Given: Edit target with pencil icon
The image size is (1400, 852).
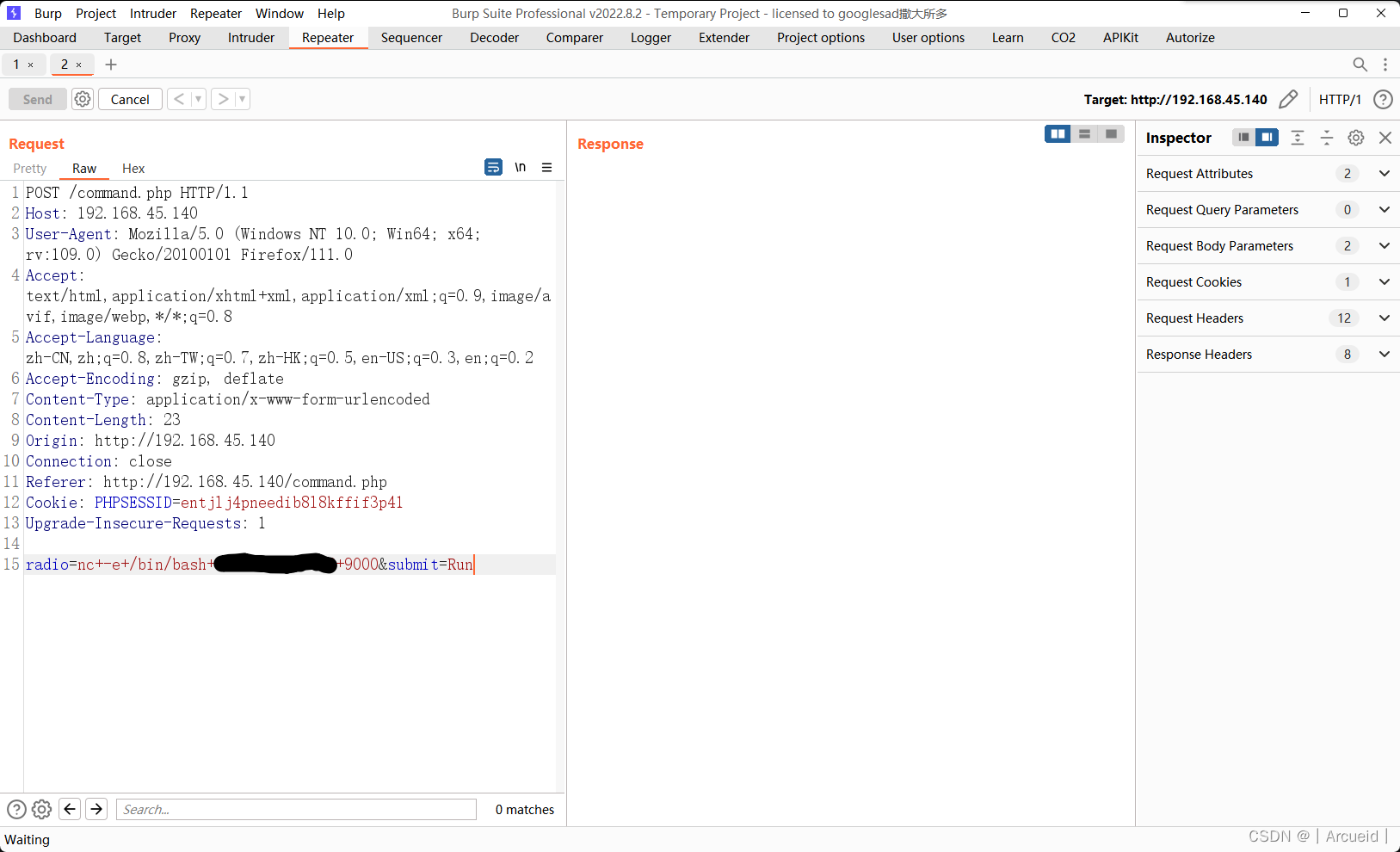Looking at the screenshot, I should pos(1288,99).
